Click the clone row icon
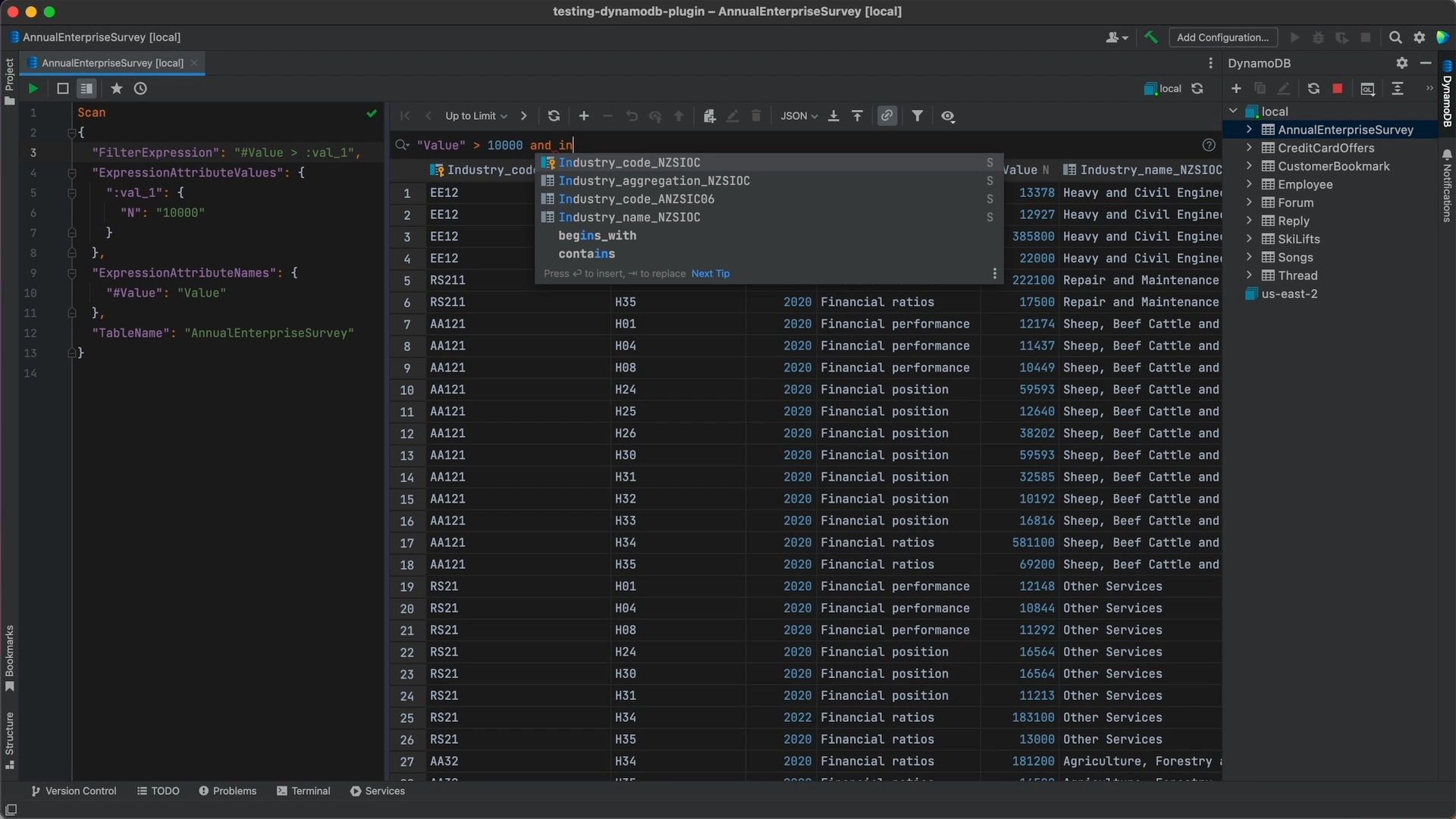Screen dimensions: 1456x819 click(x=709, y=116)
